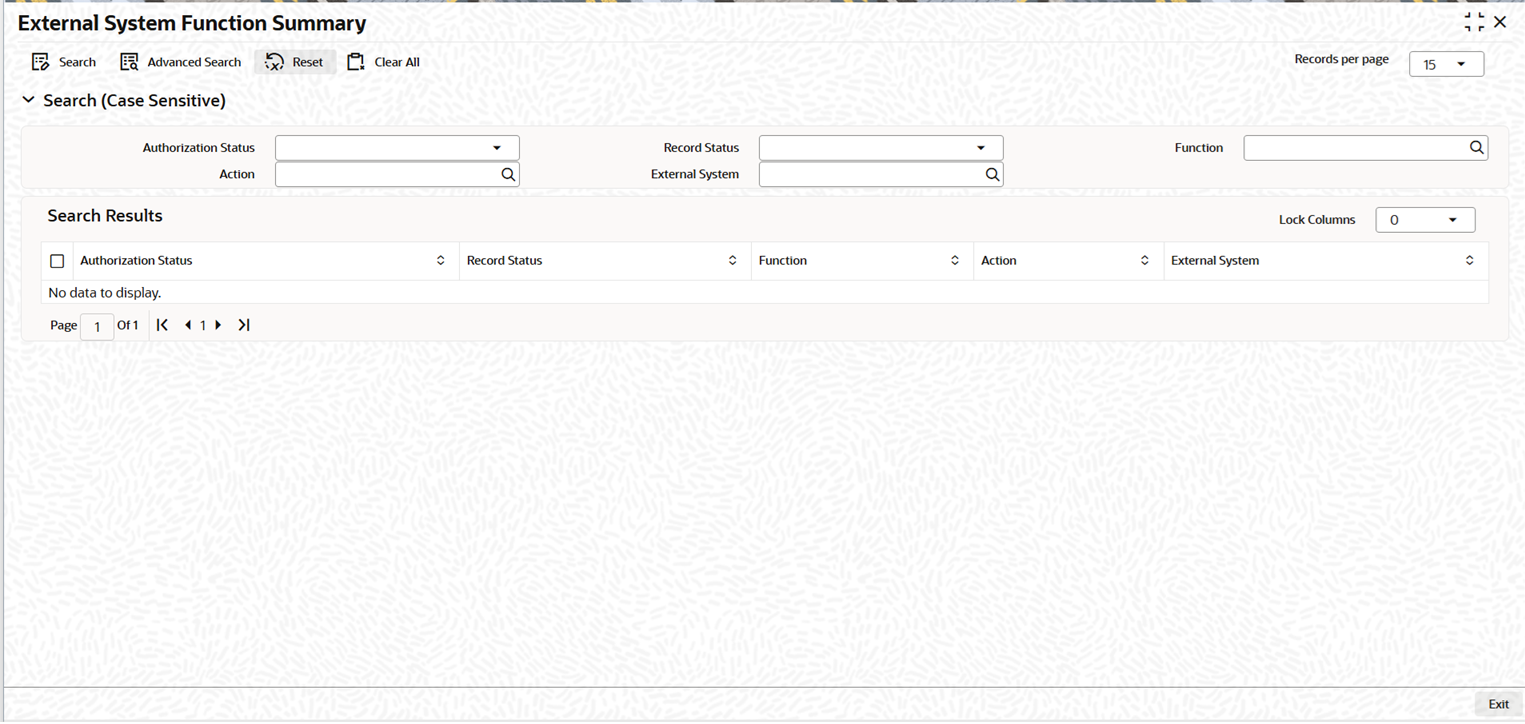1525x724 pixels.
Task: Open the Authorization Status dropdown
Action: click(397, 148)
